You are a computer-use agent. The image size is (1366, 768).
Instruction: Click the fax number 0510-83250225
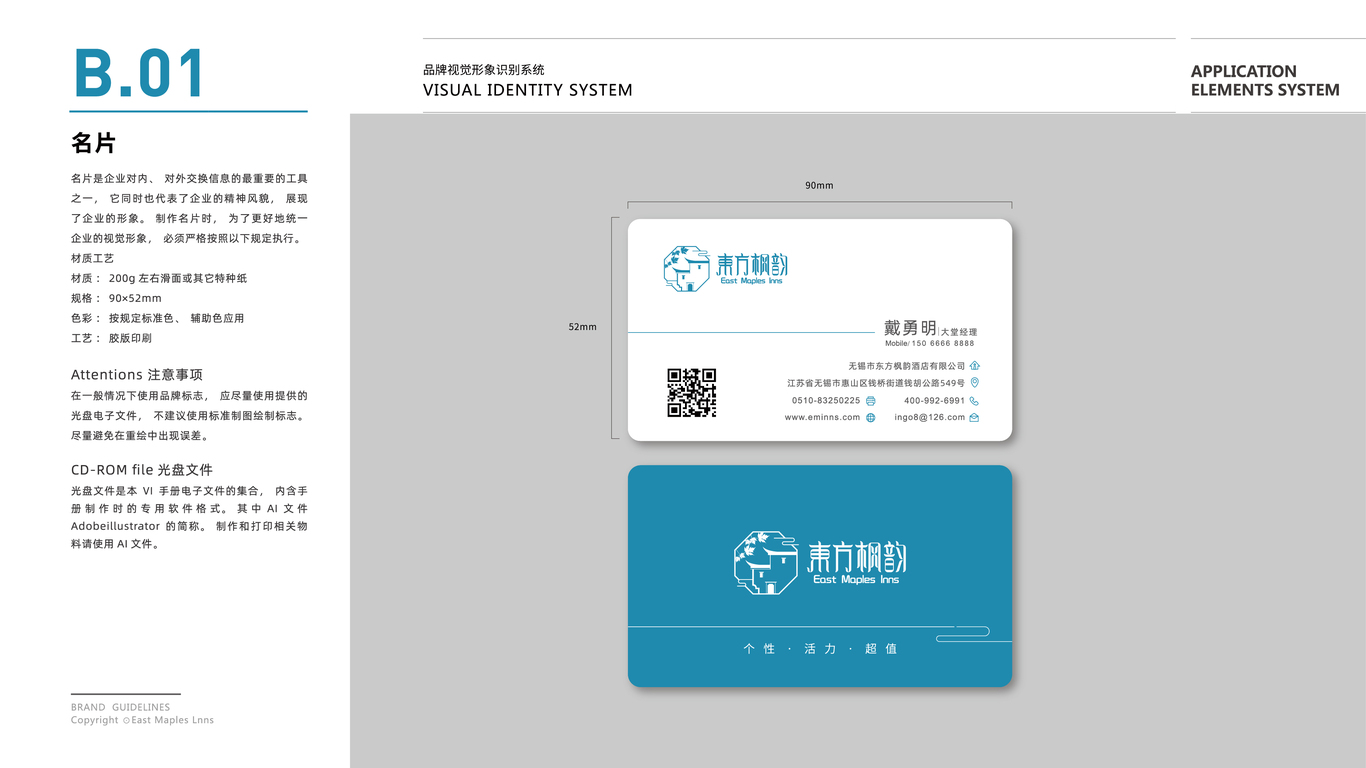826,401
